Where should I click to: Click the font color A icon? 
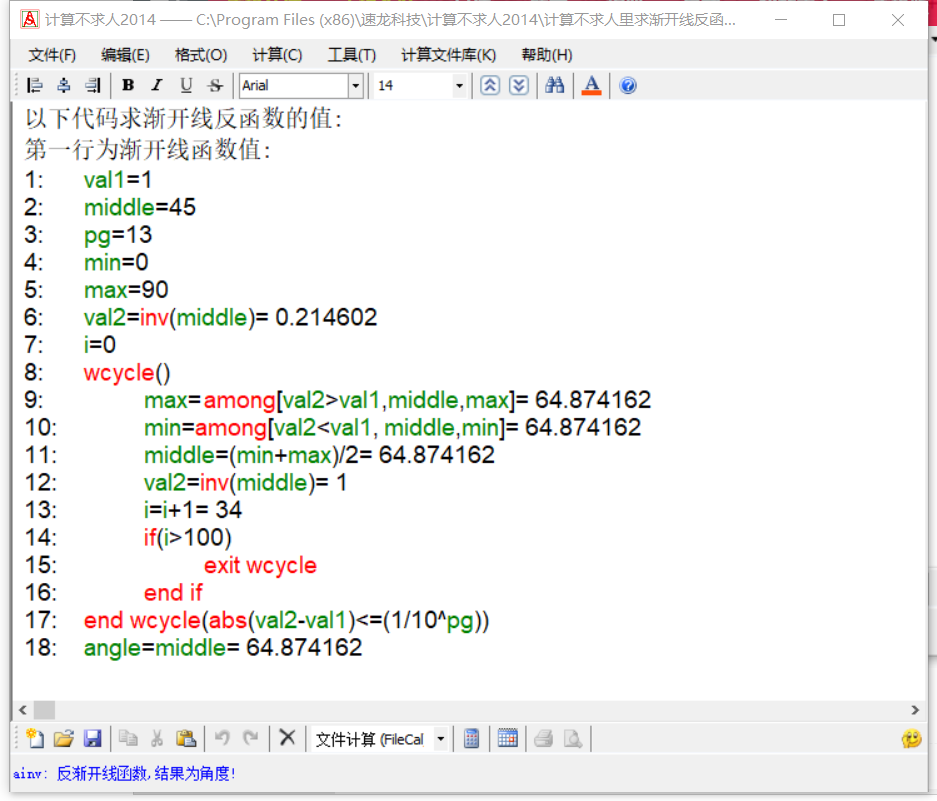592,85
